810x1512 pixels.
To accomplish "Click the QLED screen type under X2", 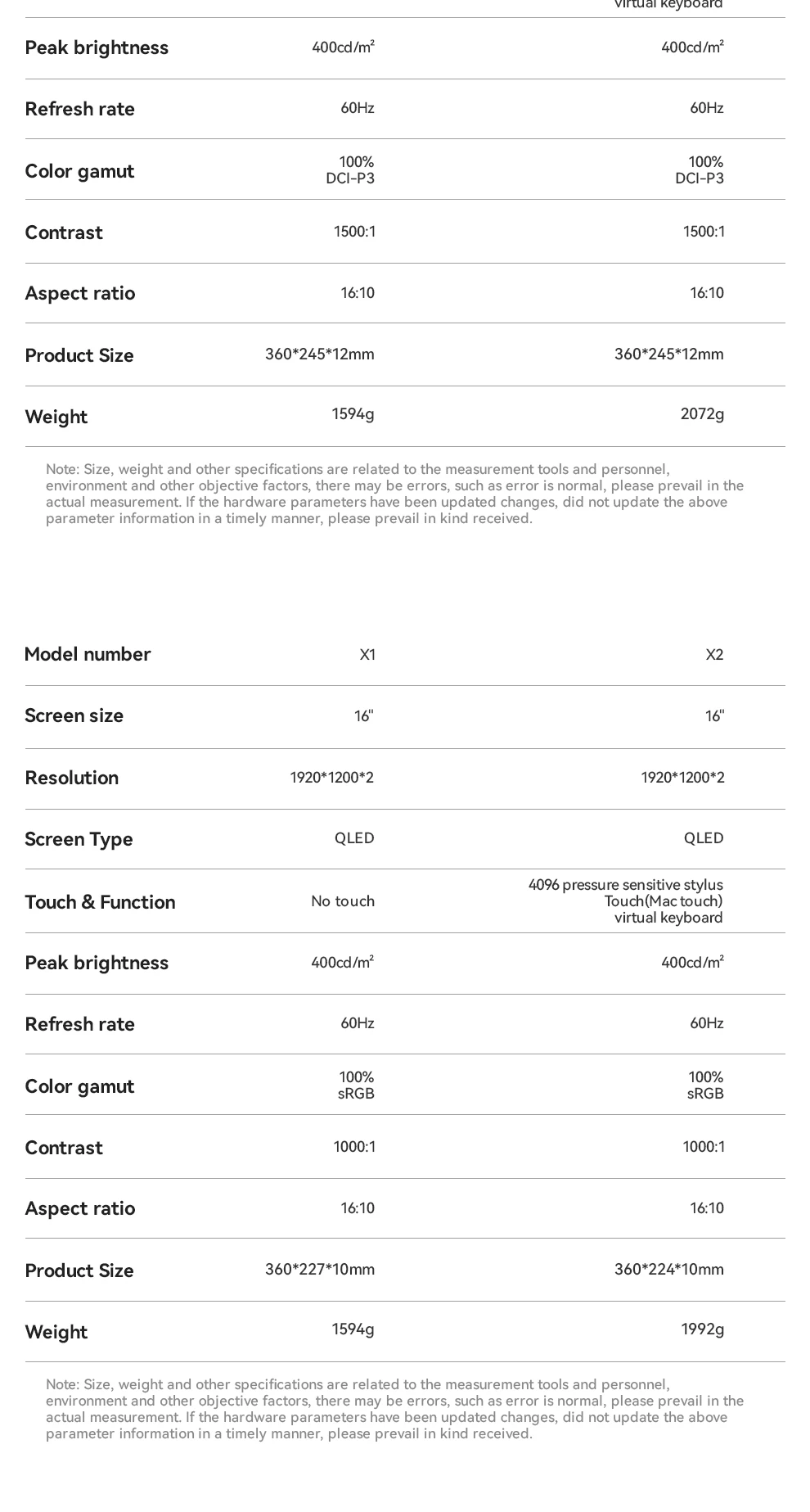I will click(x=704, y=838).
